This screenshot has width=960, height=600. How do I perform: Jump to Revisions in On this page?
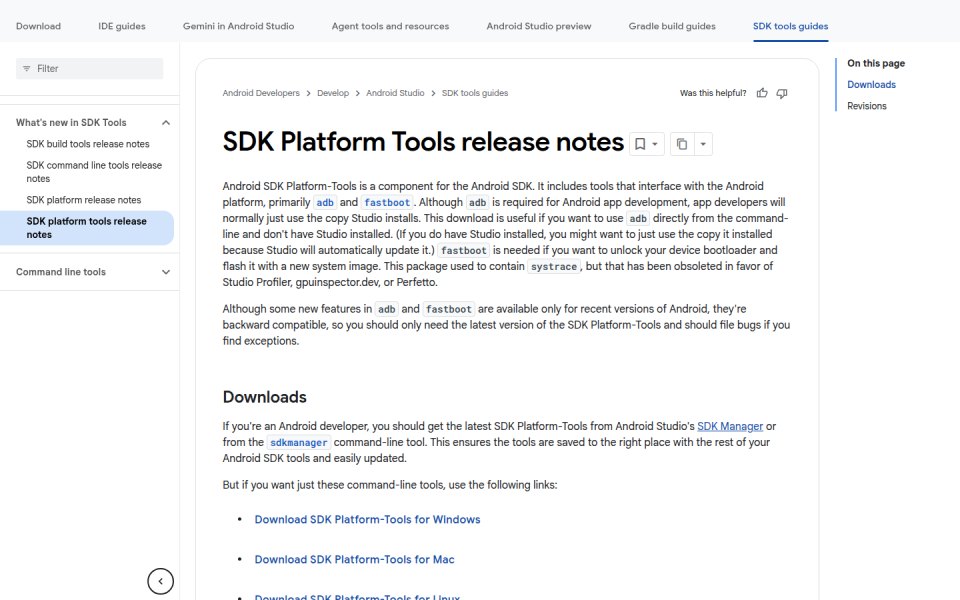(x=866, y=106)
